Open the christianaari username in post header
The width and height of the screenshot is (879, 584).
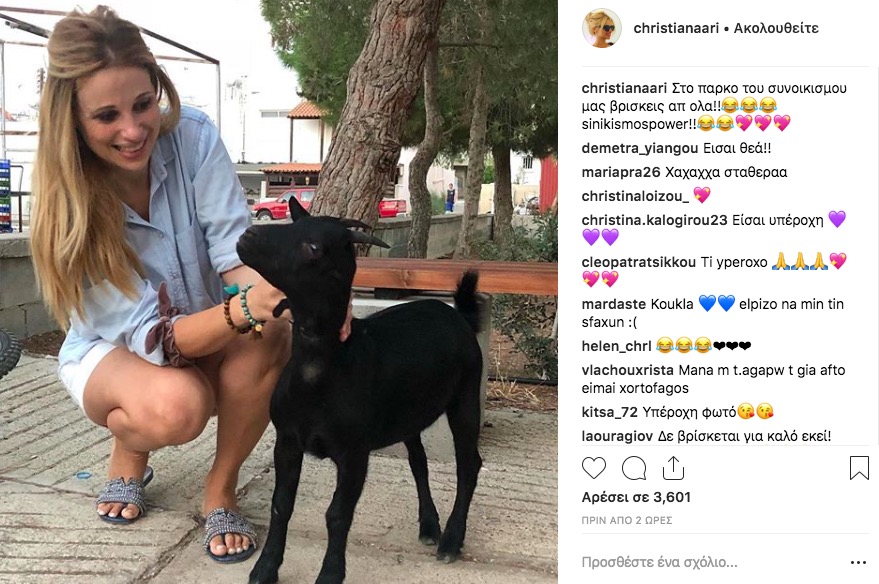(x=676, y=28)
